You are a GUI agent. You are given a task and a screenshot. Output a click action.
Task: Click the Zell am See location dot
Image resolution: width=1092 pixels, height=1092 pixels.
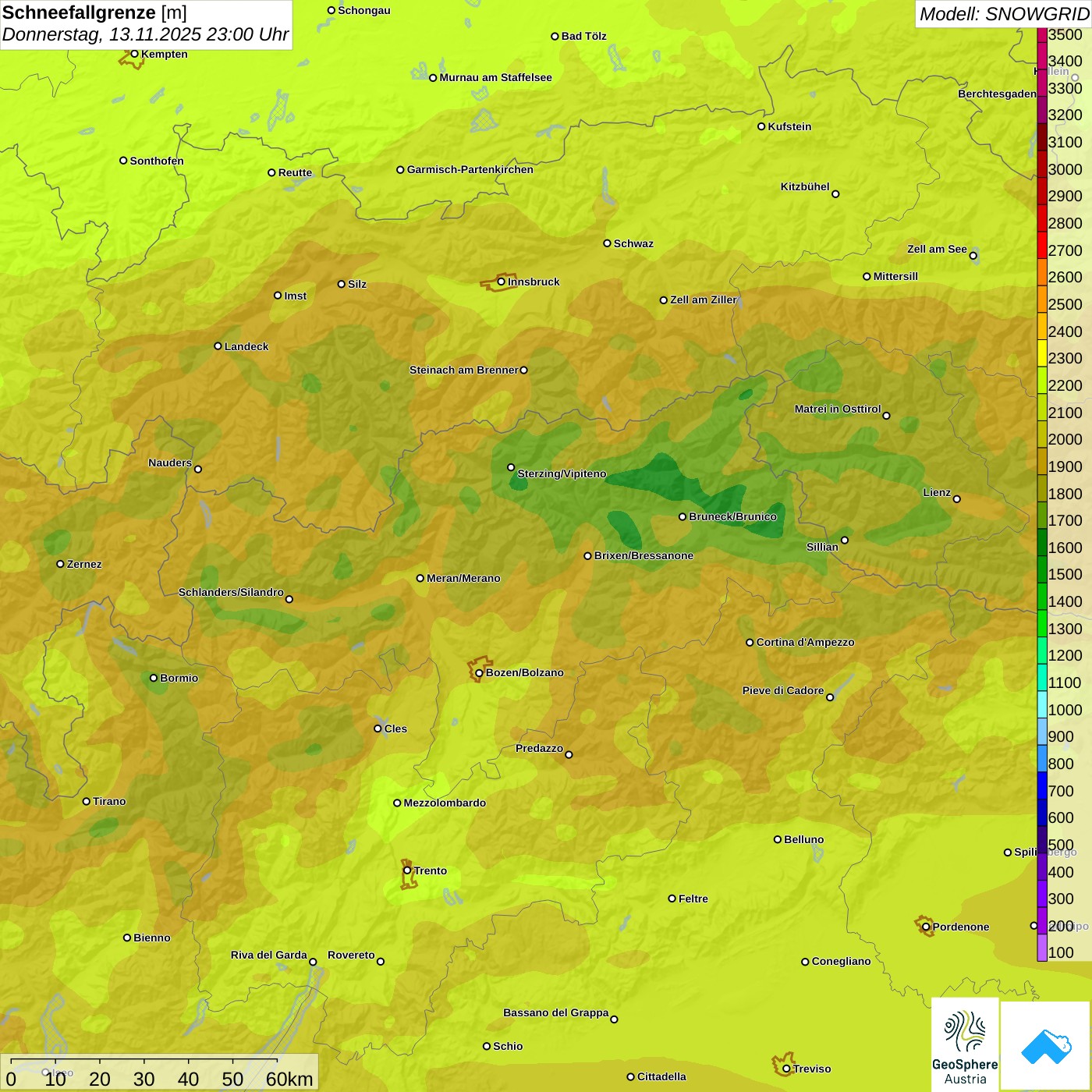[x=973, y=255]
